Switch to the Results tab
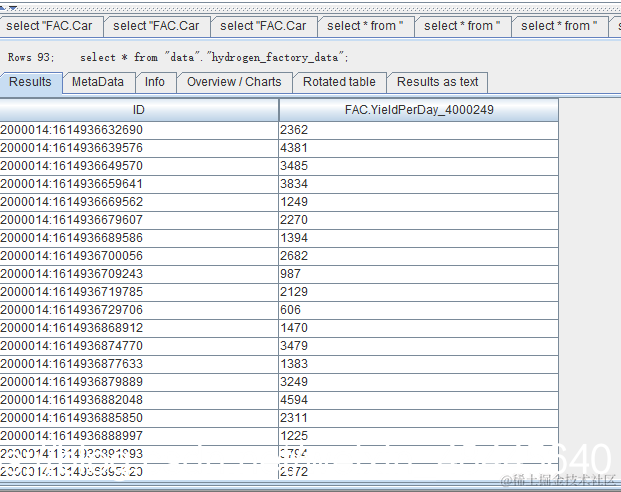This screenshot has height=492, width=621. 30,82
